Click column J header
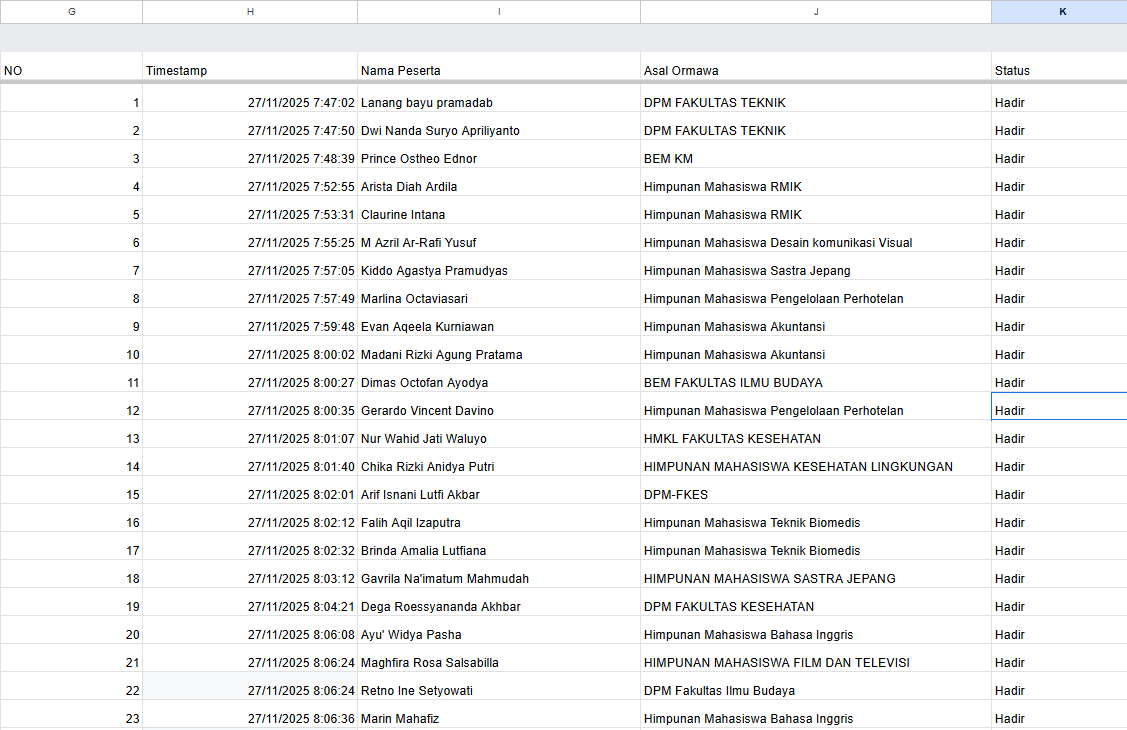 (816, 11)
